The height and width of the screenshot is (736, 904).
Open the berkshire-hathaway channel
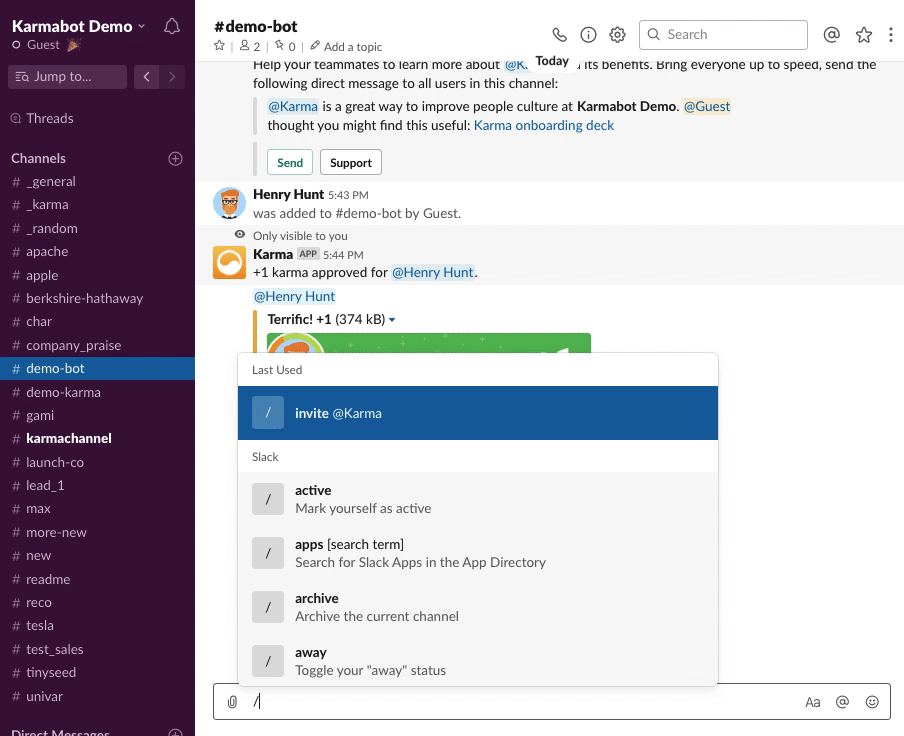click(84, 299)
